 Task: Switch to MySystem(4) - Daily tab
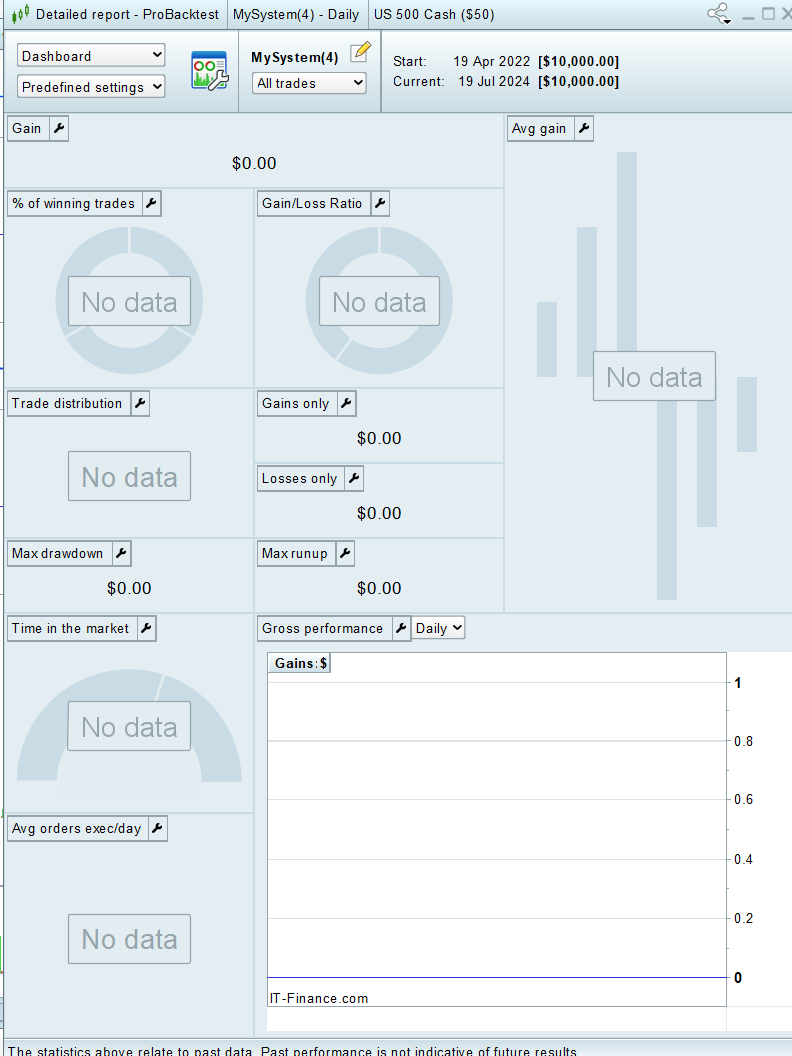point(295,15)
